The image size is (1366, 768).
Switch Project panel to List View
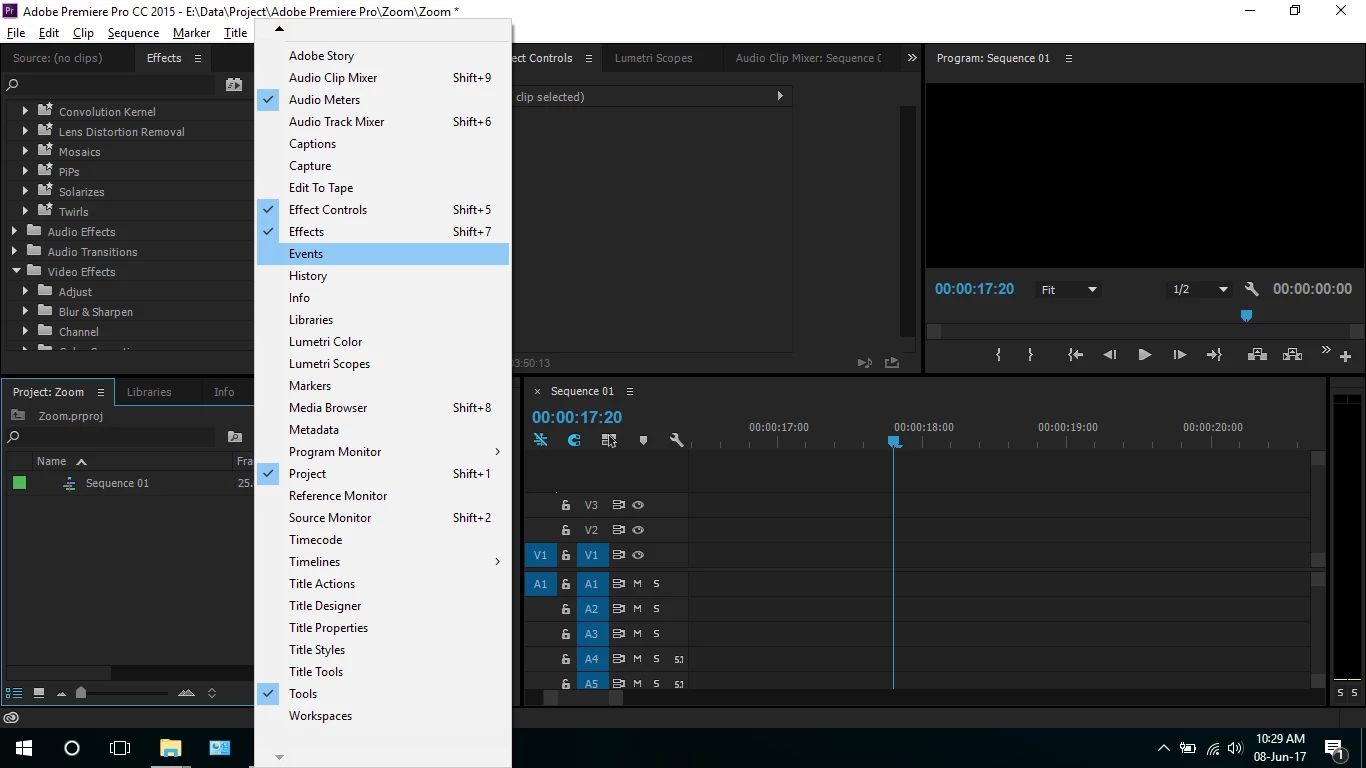click(x=14, y=693)
